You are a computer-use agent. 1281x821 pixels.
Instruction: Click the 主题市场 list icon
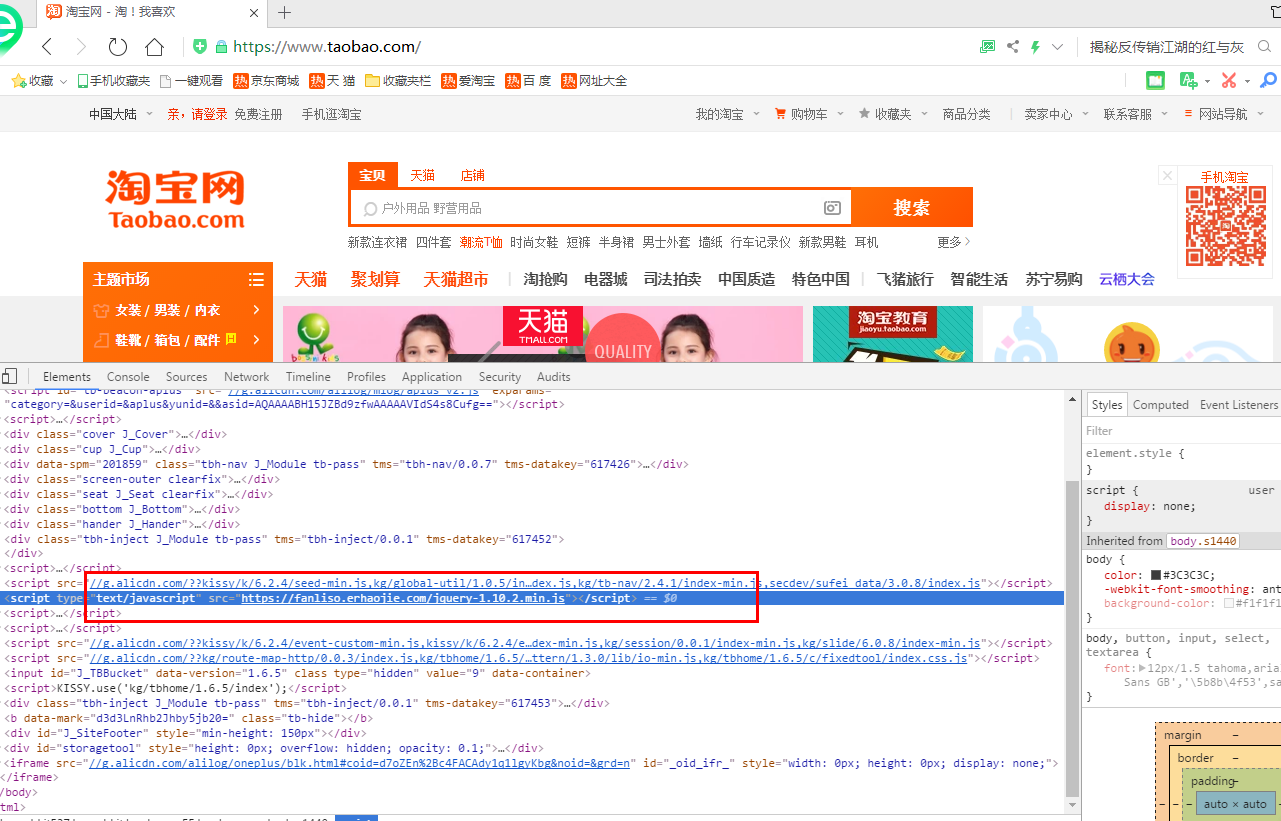tap(257, 279)
